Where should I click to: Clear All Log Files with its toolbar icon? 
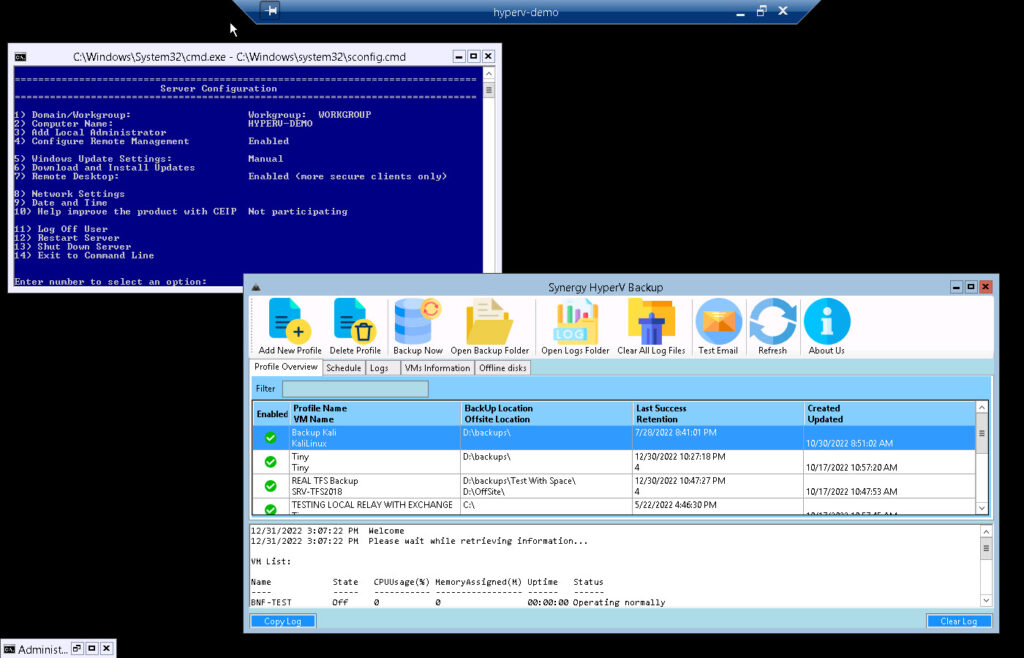click(651, 320)
